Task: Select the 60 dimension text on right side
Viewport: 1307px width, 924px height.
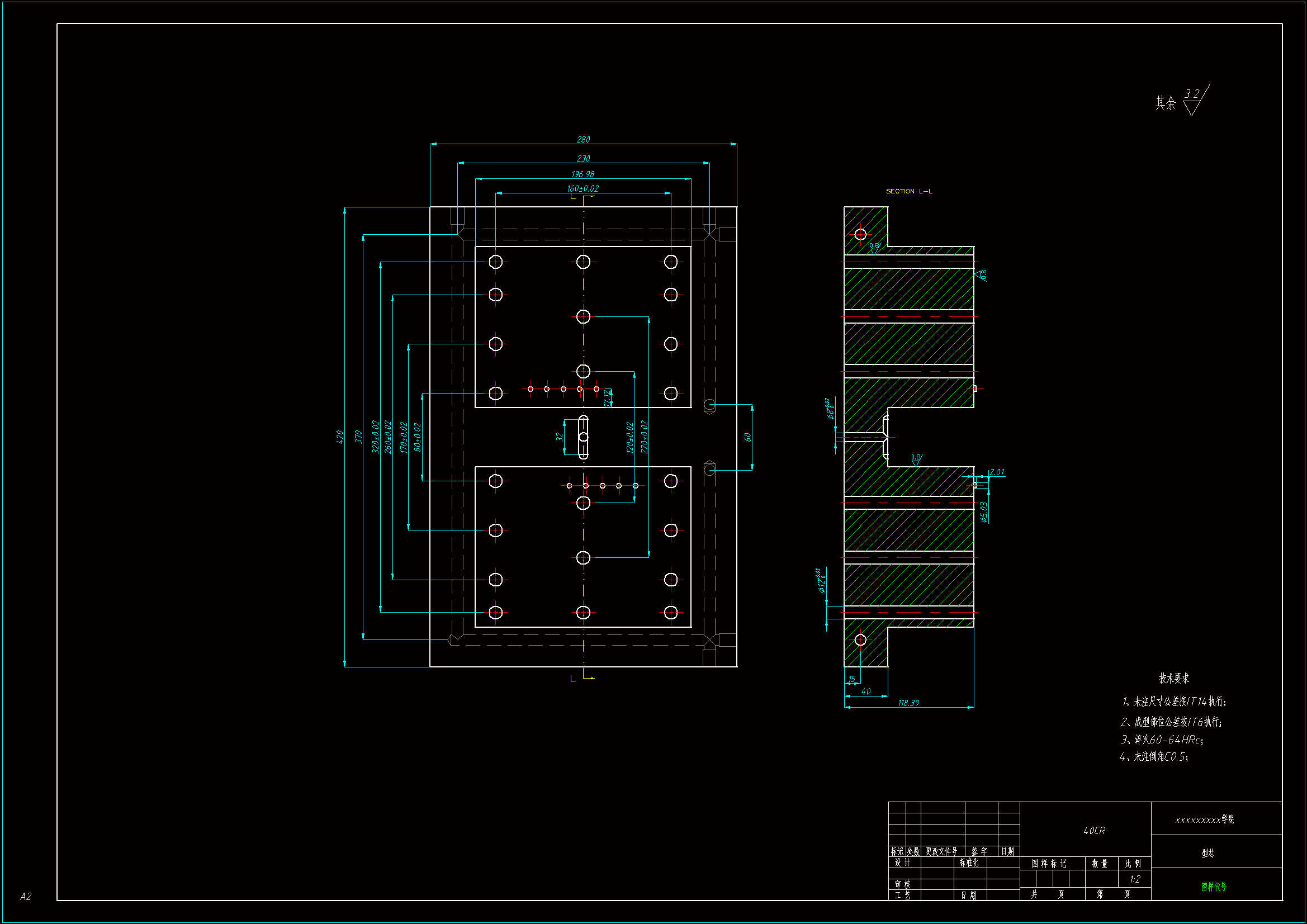Action: pos(747,437)
